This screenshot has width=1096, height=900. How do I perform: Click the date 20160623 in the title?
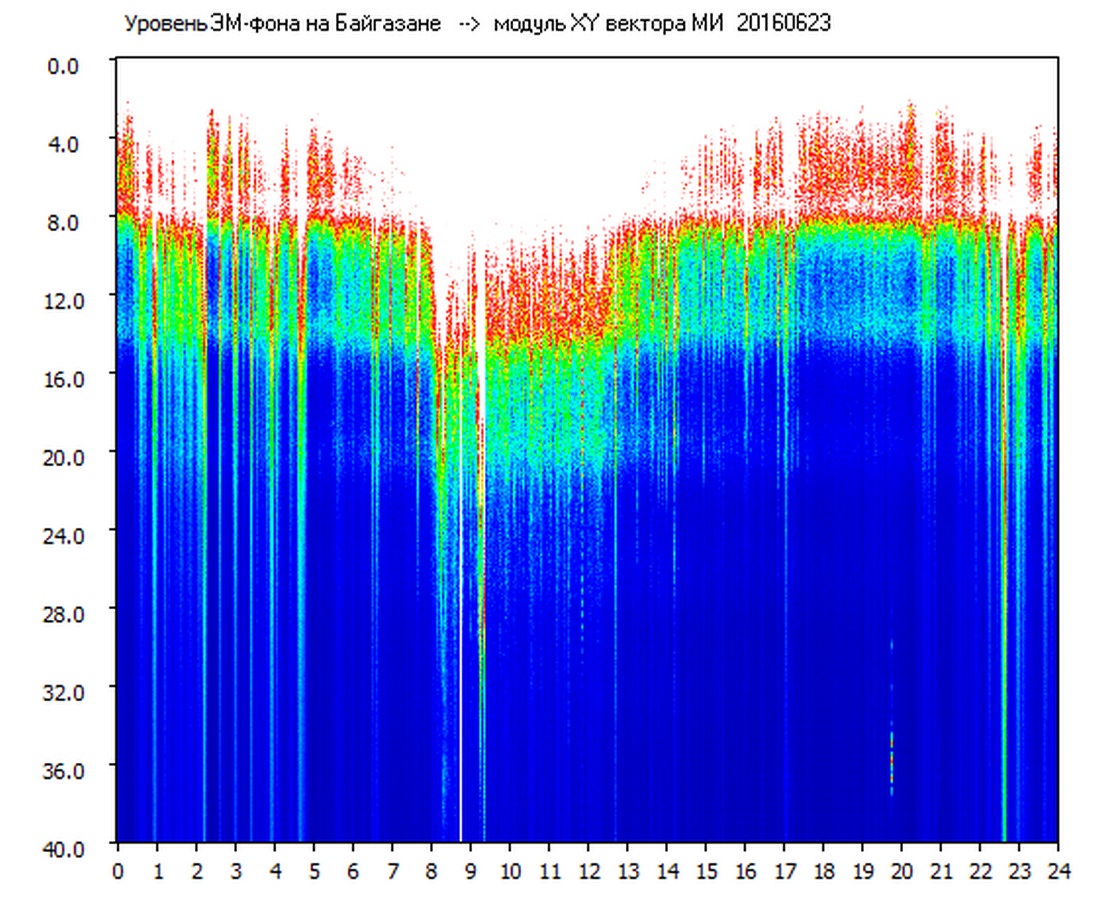(x=783, y=24)
